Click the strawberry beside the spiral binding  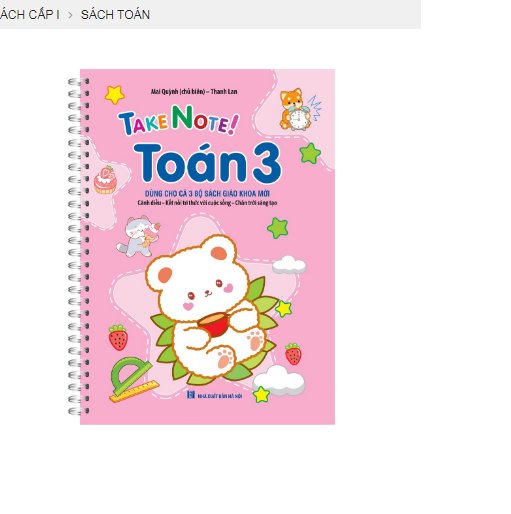pyautogui.click(x=118, y=338)
